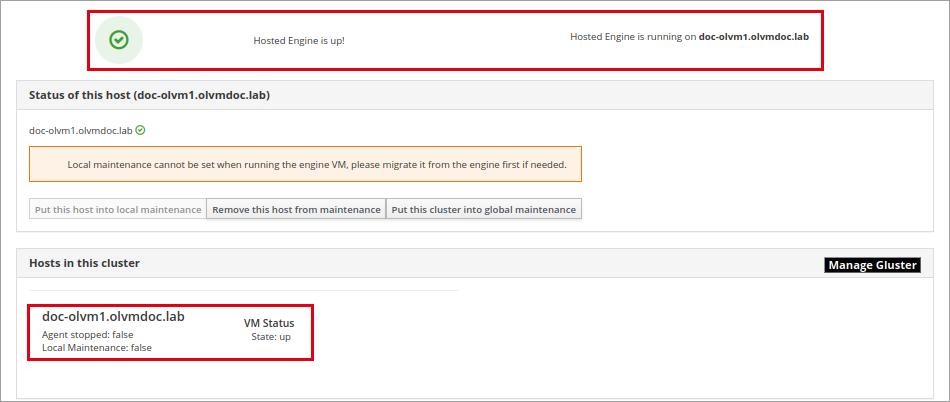Click 'State: up' text
This screenshot has width=950, height=402.
pos(271,337)
